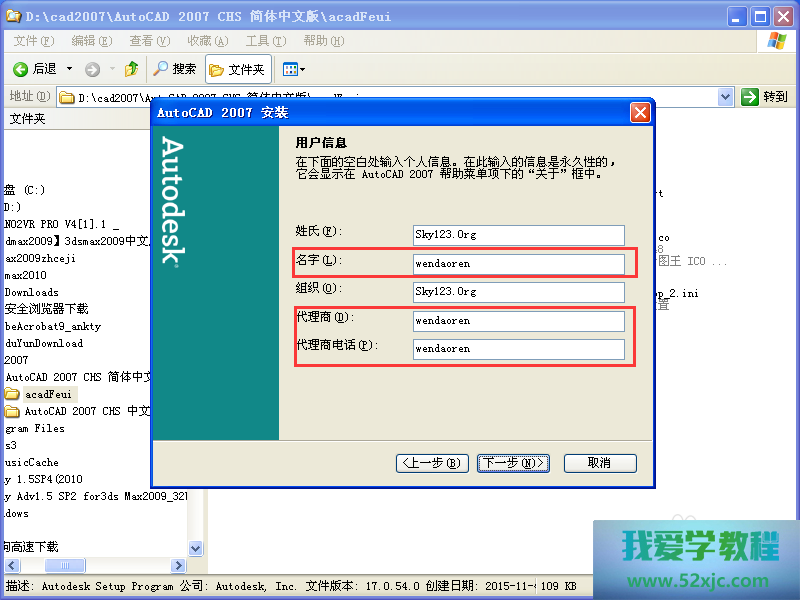
Task: Click the folder tree scroll down arrow
Action: 196,549
